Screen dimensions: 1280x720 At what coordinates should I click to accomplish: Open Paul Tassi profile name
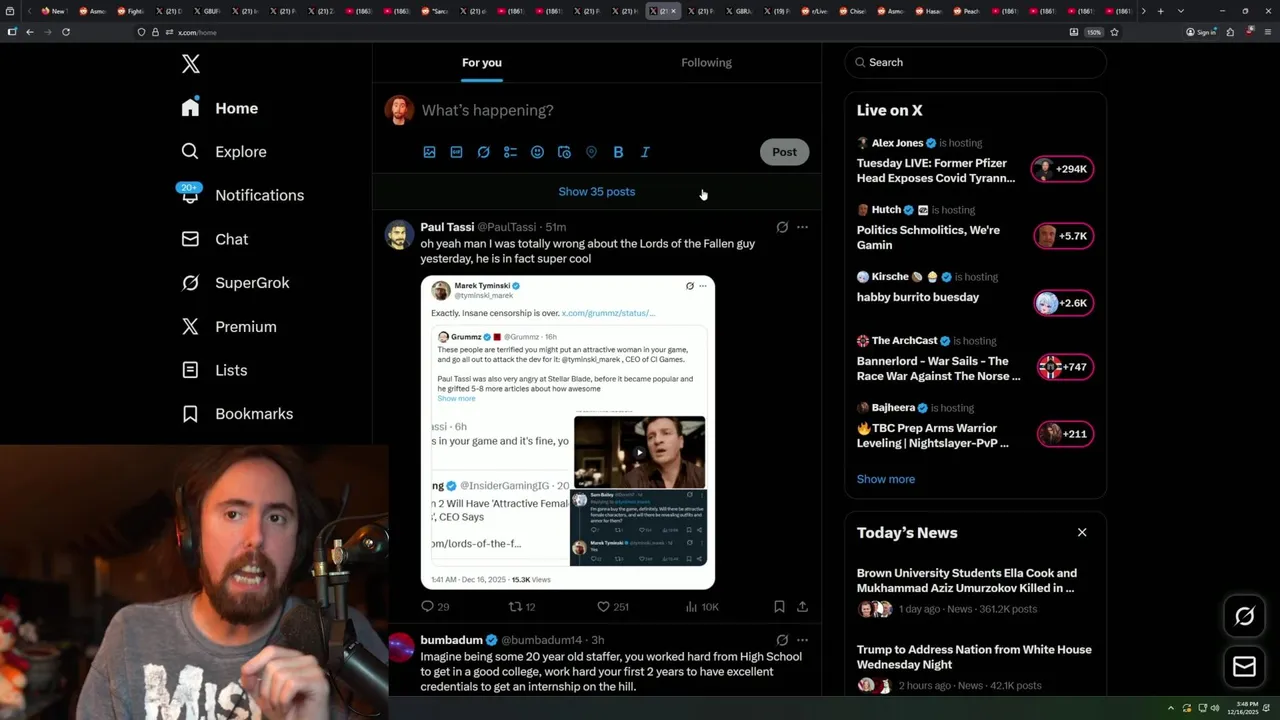click(447, 227)
